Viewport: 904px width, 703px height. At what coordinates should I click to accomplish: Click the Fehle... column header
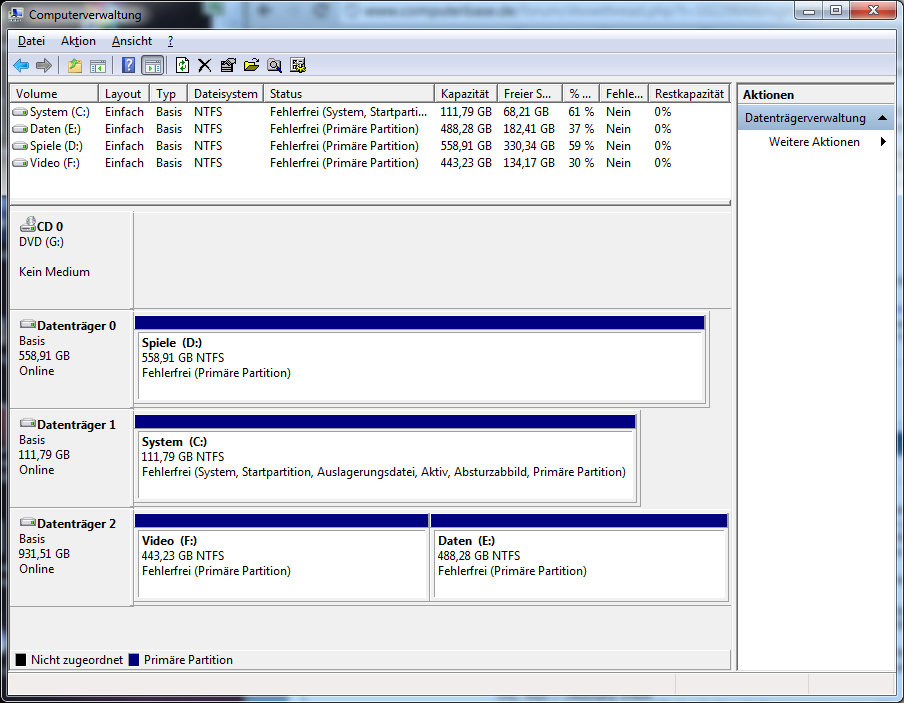tap(624, 93)
